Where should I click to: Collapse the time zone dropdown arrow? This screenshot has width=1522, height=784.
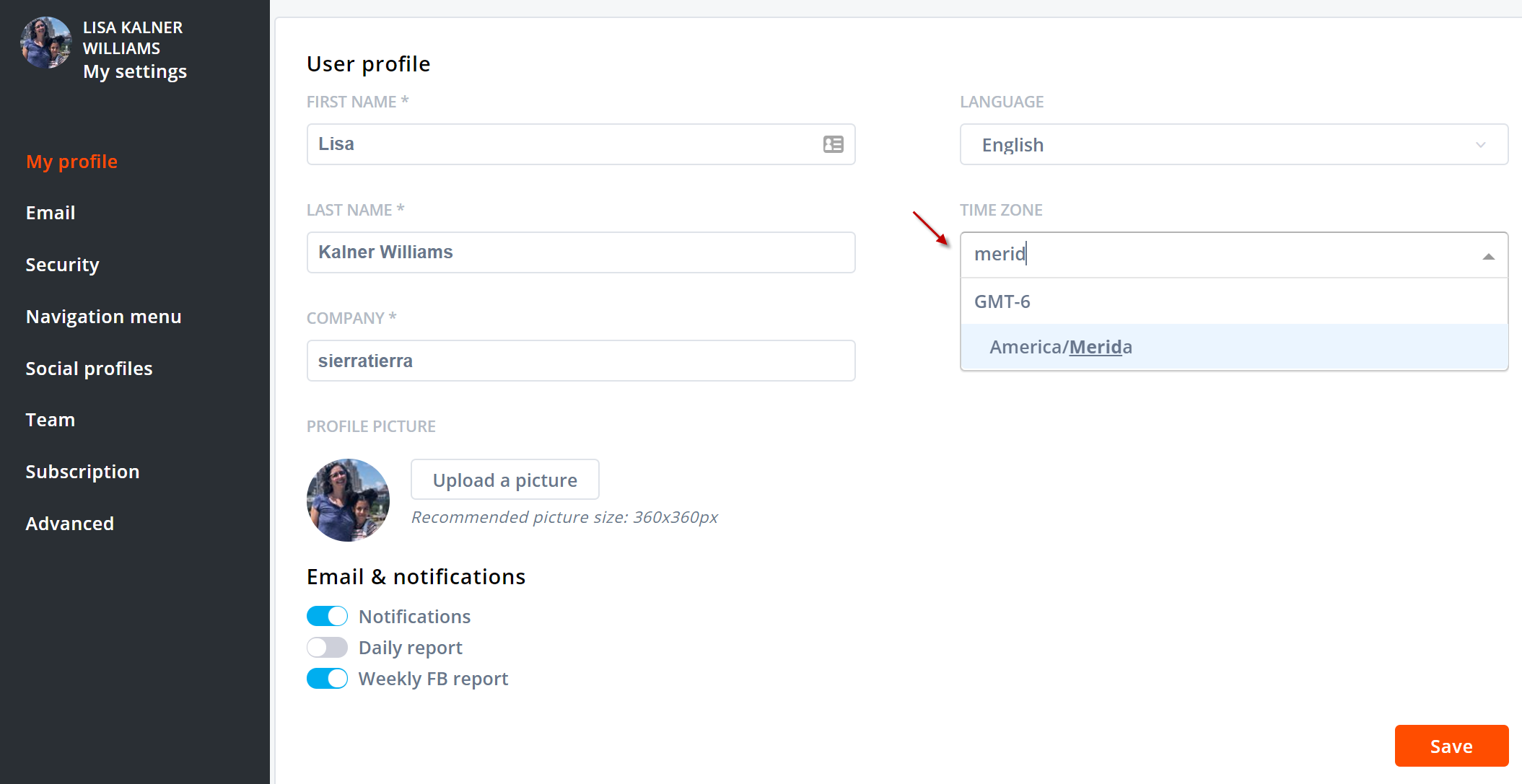pos(1487,256)
